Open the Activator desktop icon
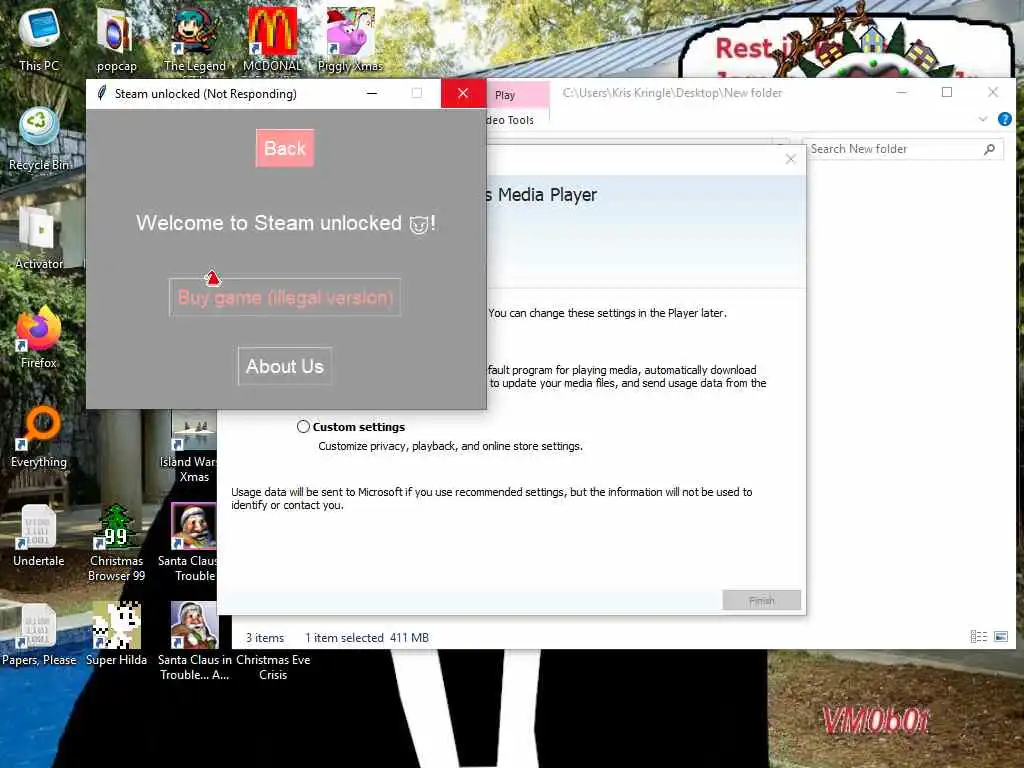 (39, 238)
